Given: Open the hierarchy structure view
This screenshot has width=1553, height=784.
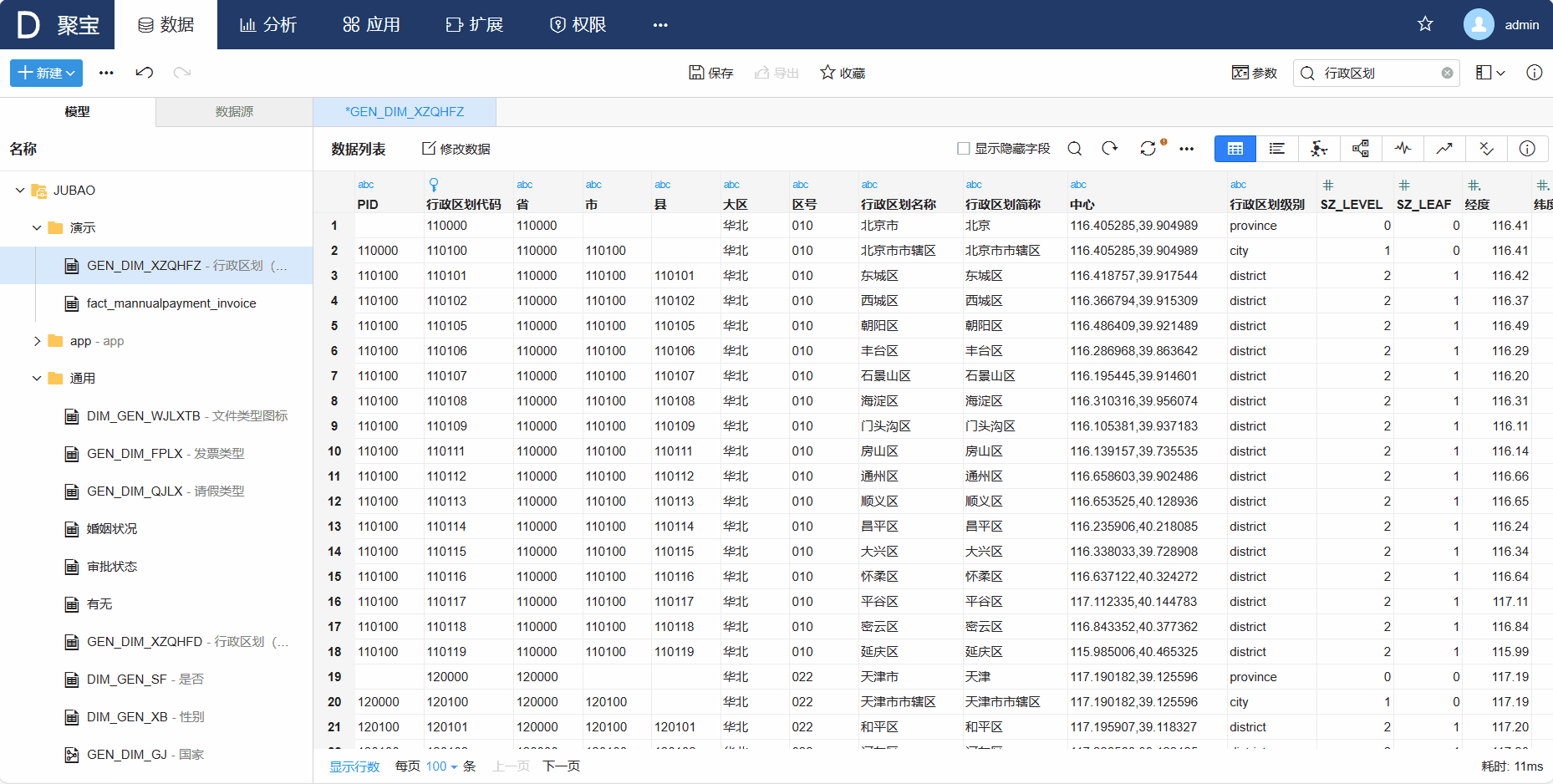Looking at the screenshot, I should coord(1361,149).
